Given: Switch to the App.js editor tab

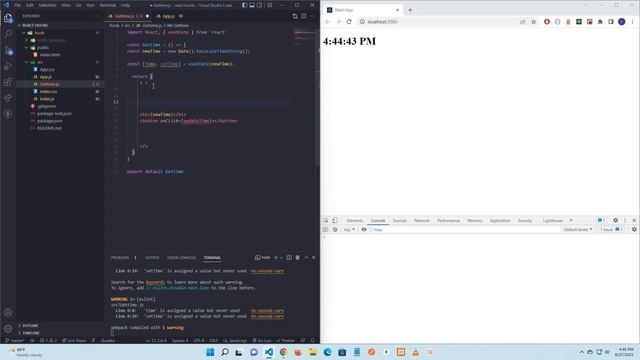Looking at the screenshot, I should point(169,16).
